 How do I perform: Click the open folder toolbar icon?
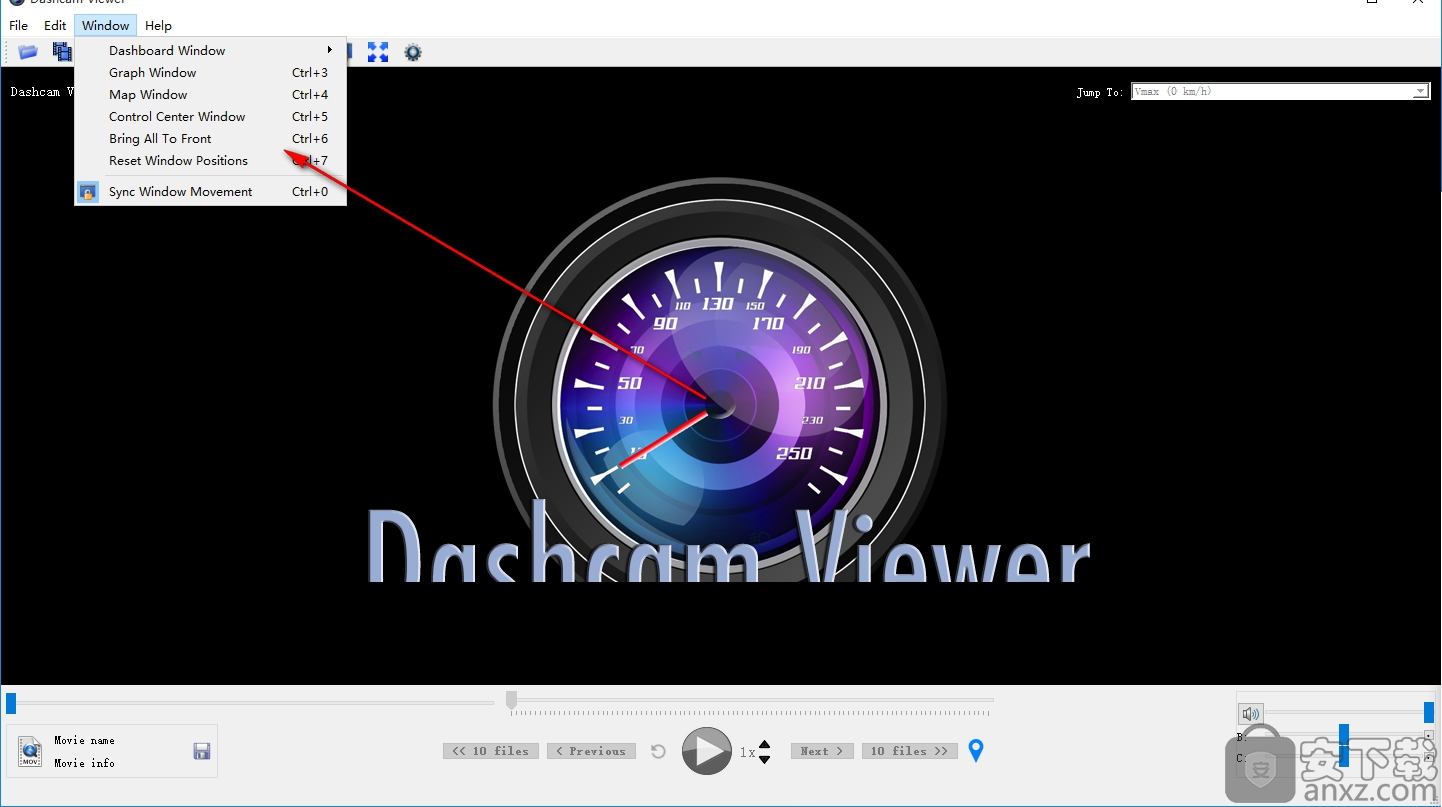click(x=28, y=52)
